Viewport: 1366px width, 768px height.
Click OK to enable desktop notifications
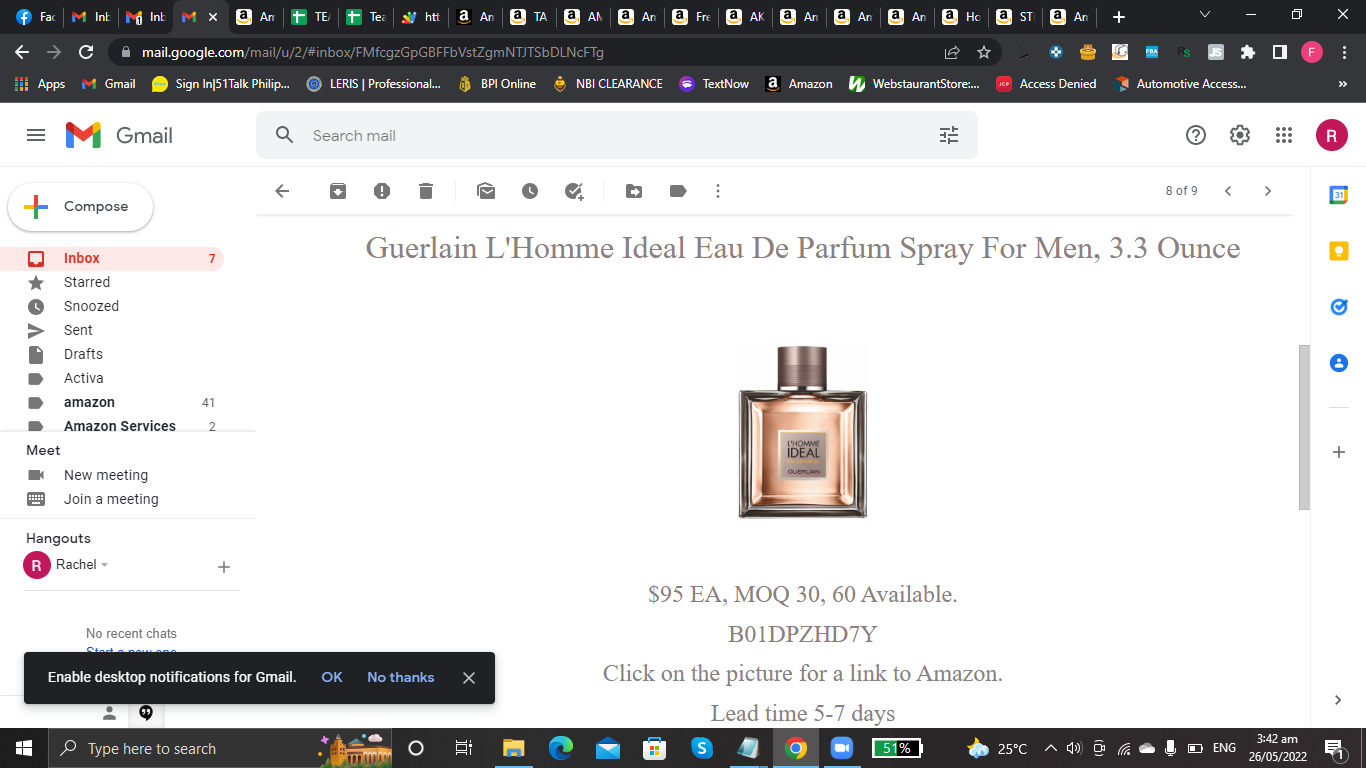(x=332, y=677)
